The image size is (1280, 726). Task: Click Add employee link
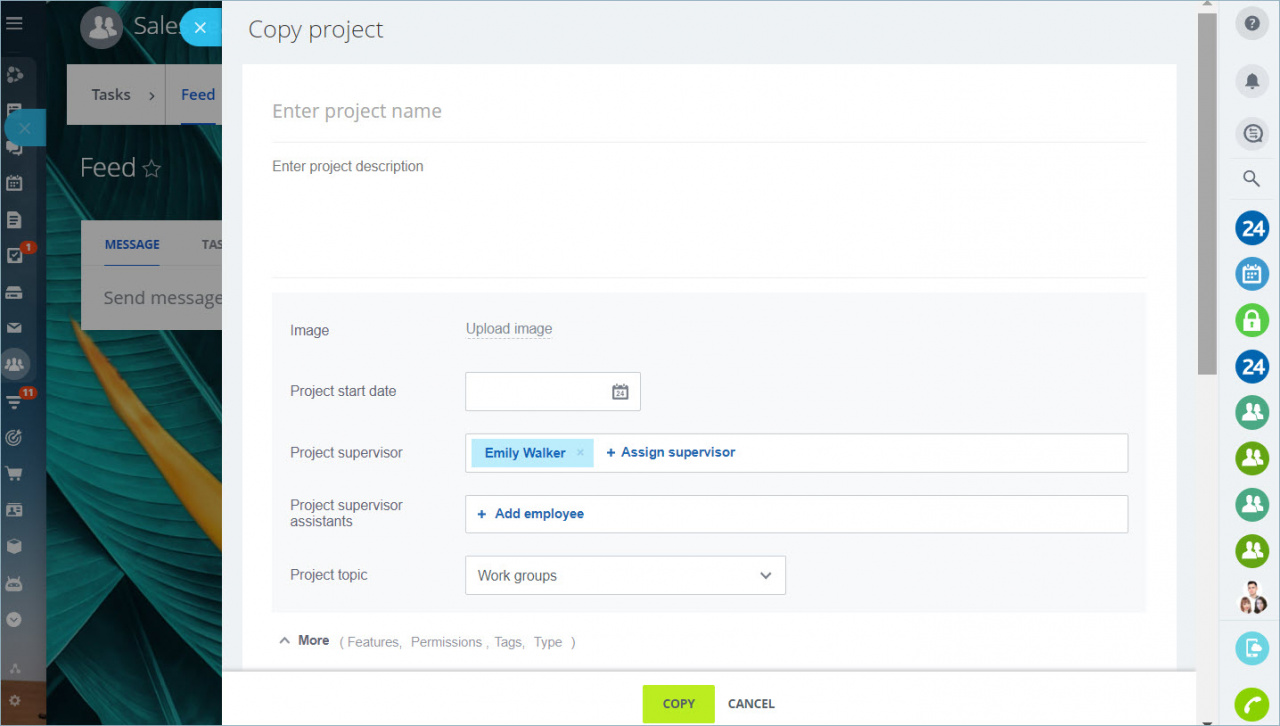pyautogui.click(x=531, y=514)
